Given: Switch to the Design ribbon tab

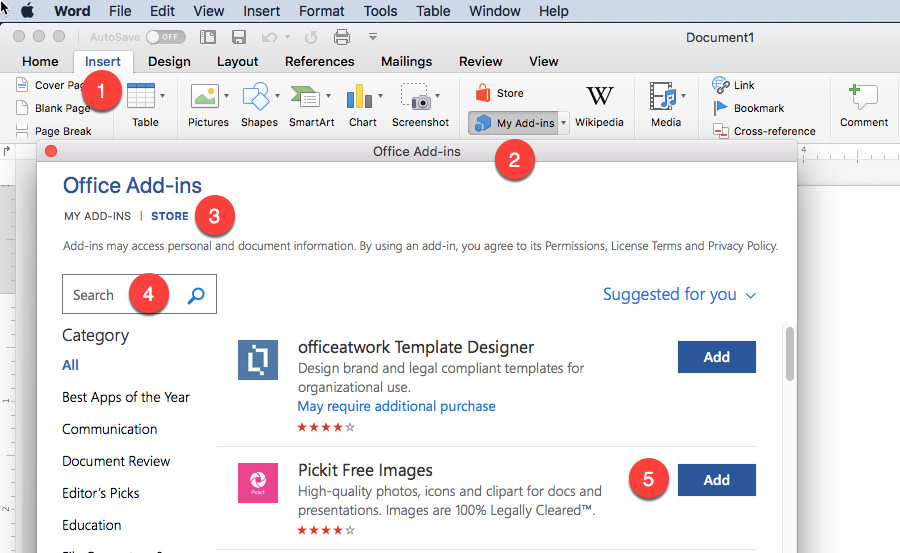Looking at the screenshot, I should (x=169, y=61).
